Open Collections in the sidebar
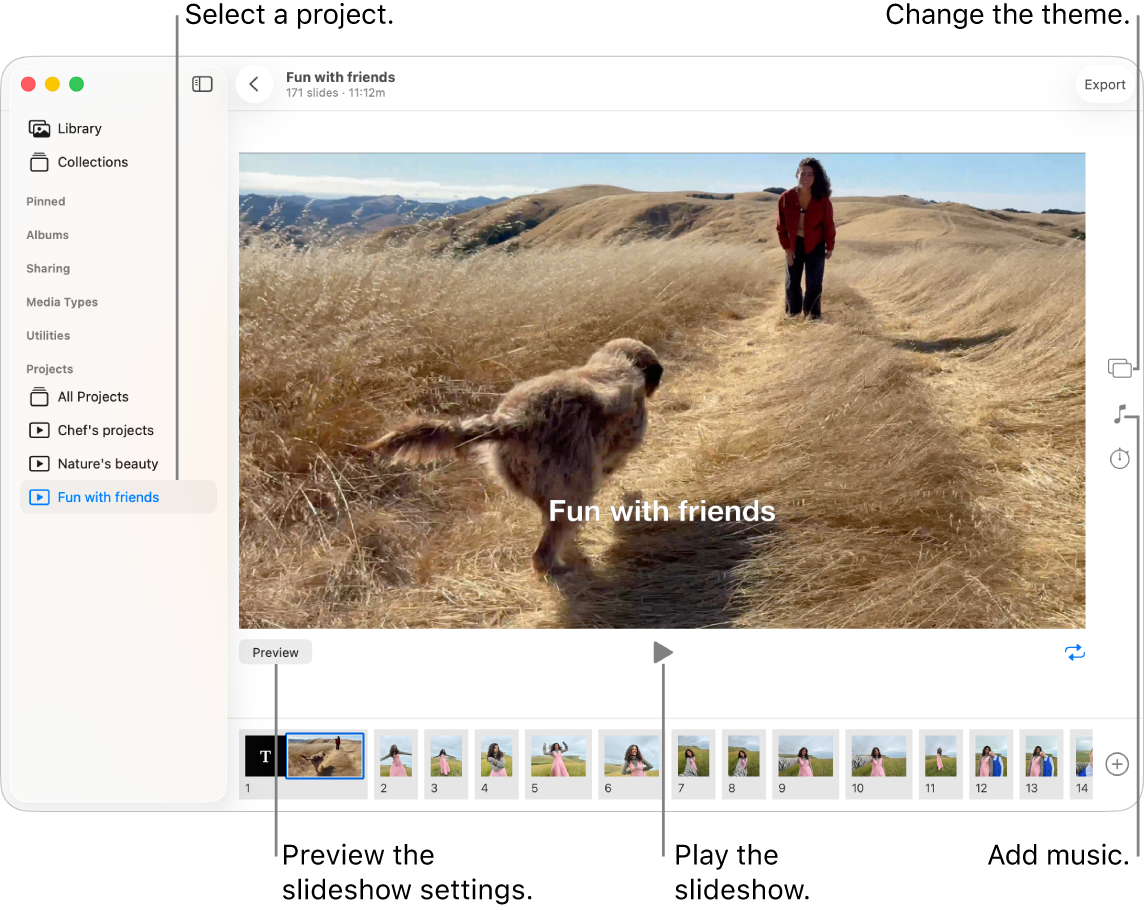Viewport: 1144px width, 910px height. coord(93,162)
